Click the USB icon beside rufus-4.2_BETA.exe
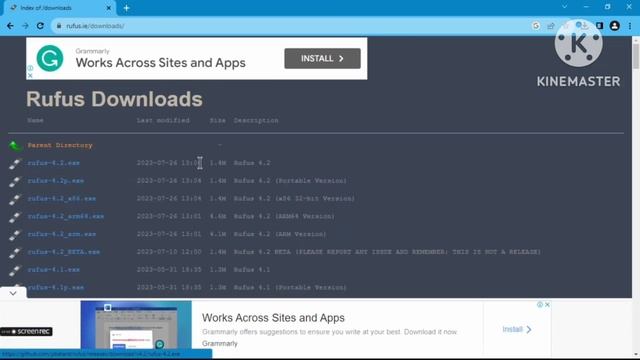This screenshot has height=360, width=640. click(x=15, y=253)
